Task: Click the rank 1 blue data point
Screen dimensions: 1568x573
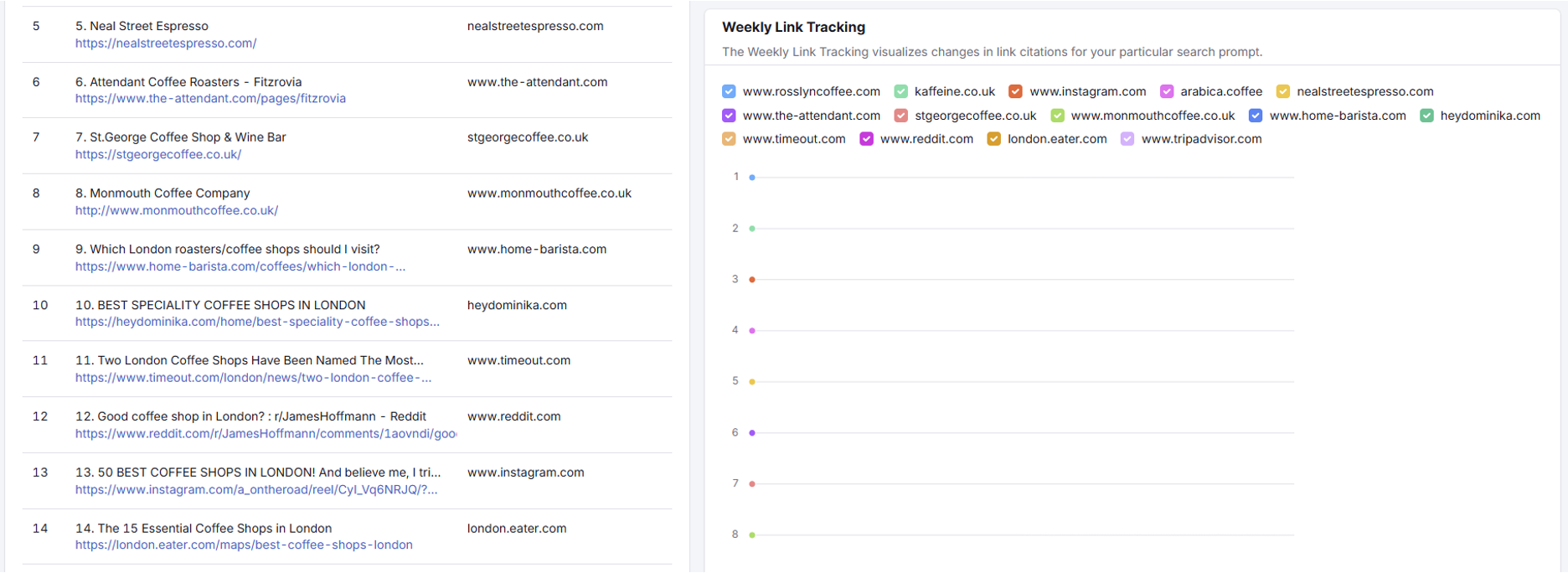Action: coord(752,178)
